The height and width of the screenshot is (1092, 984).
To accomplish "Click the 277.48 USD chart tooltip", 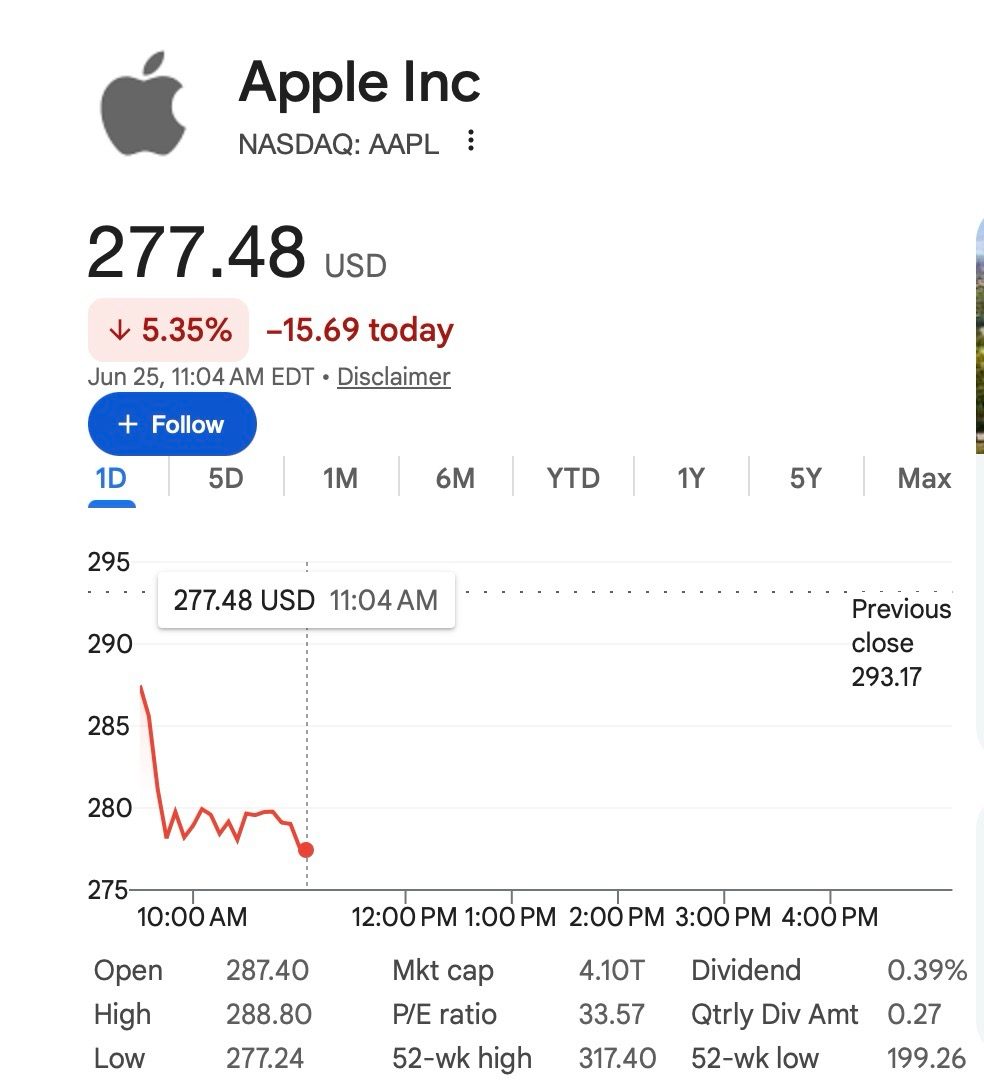I will click(306, 600).
